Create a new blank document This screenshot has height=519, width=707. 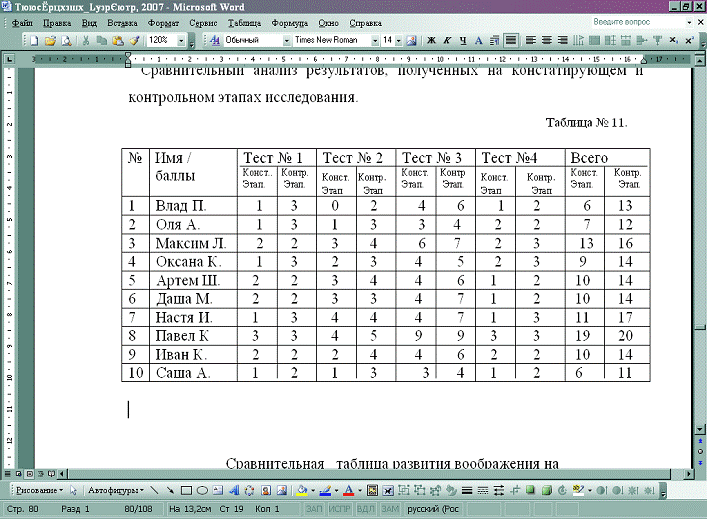[x=35, y=41]
